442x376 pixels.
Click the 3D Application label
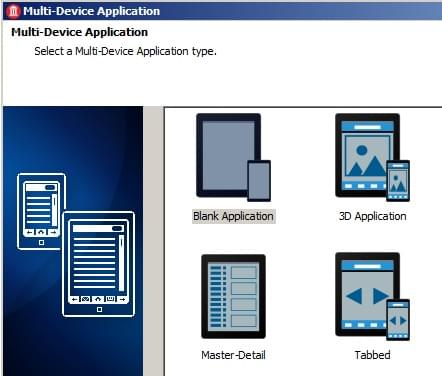click(372, 216)
